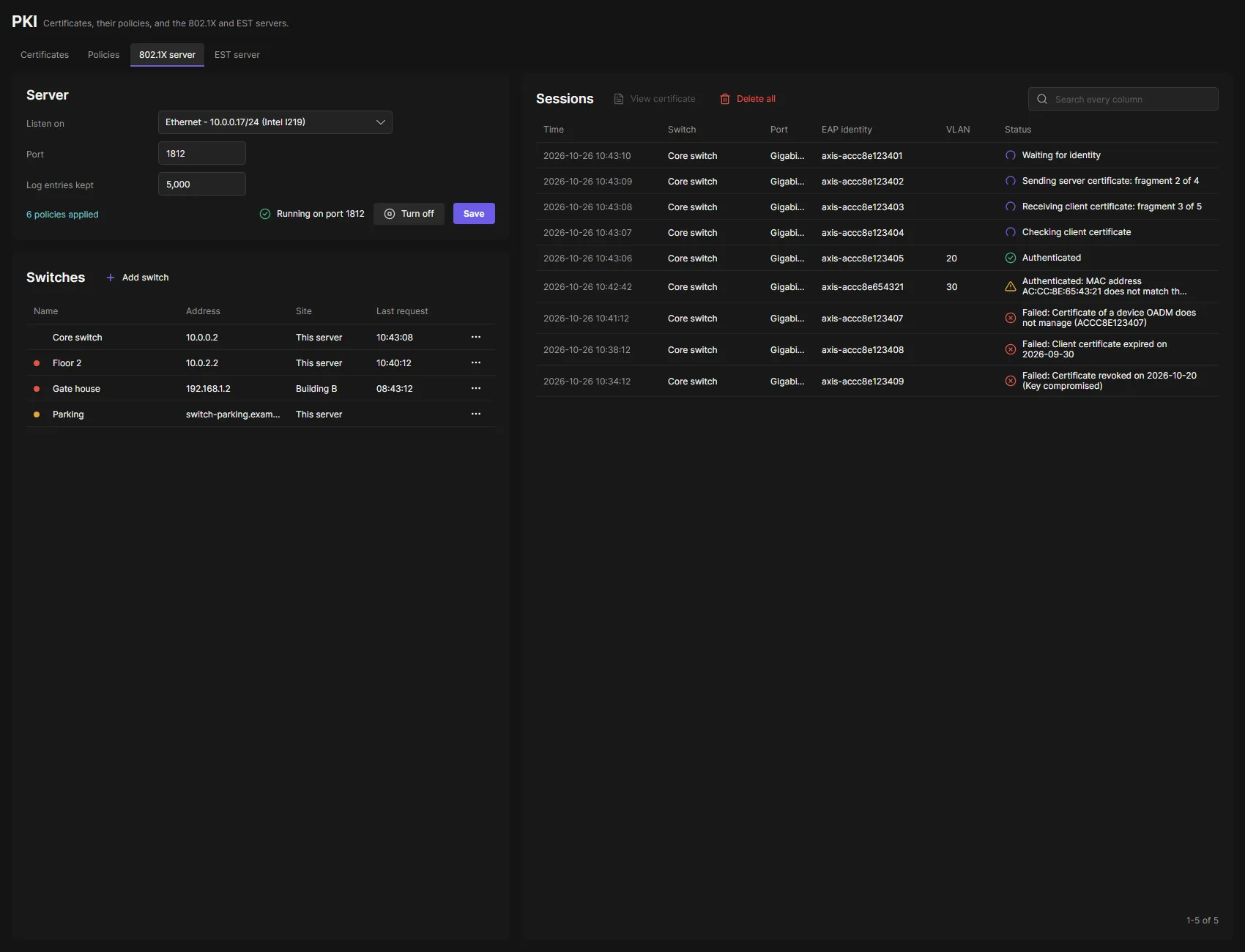
Task: Select session axis-accc8e654321
Action: pos(877,286)
